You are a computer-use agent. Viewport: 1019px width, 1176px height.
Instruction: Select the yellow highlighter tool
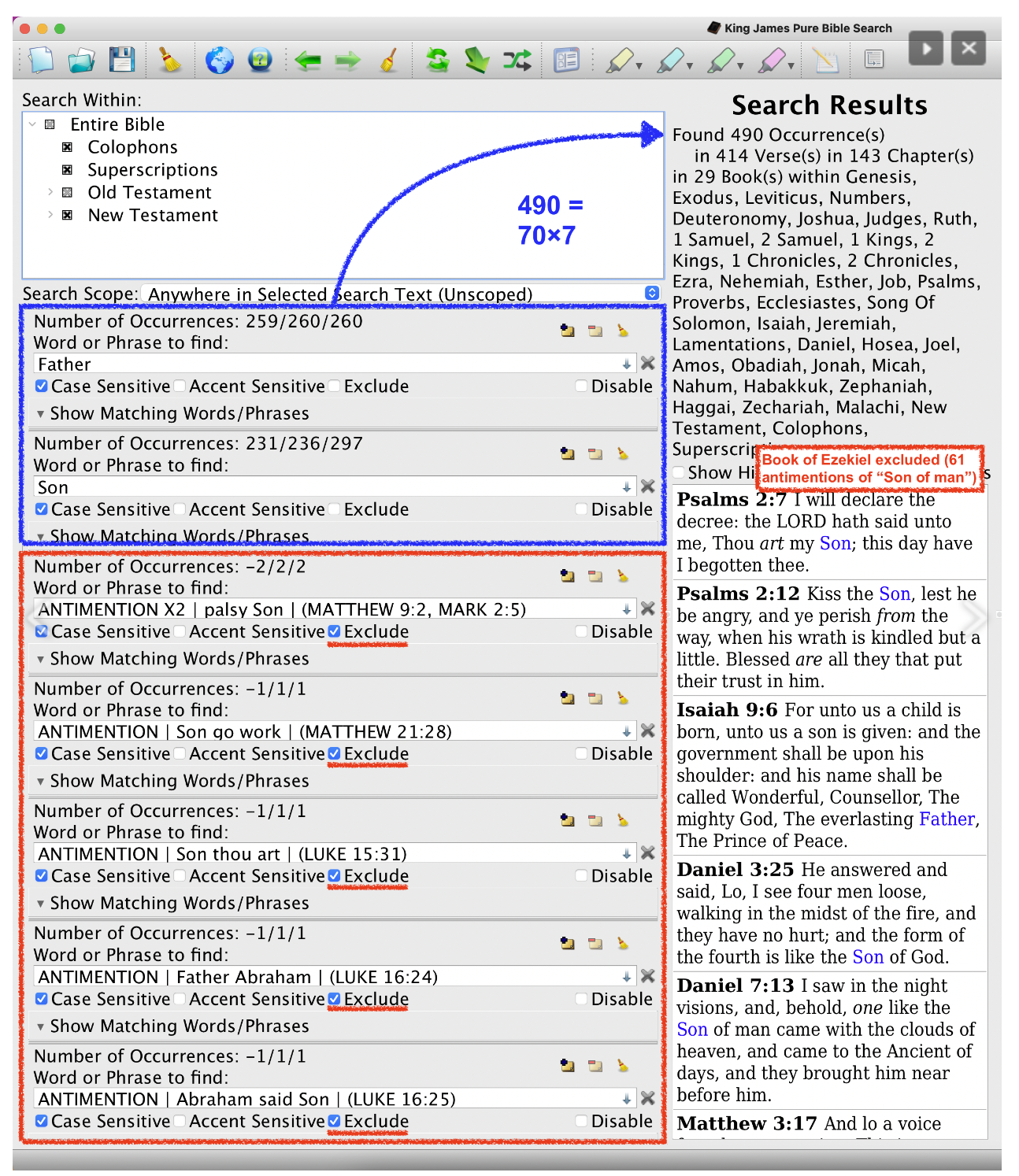620,61
